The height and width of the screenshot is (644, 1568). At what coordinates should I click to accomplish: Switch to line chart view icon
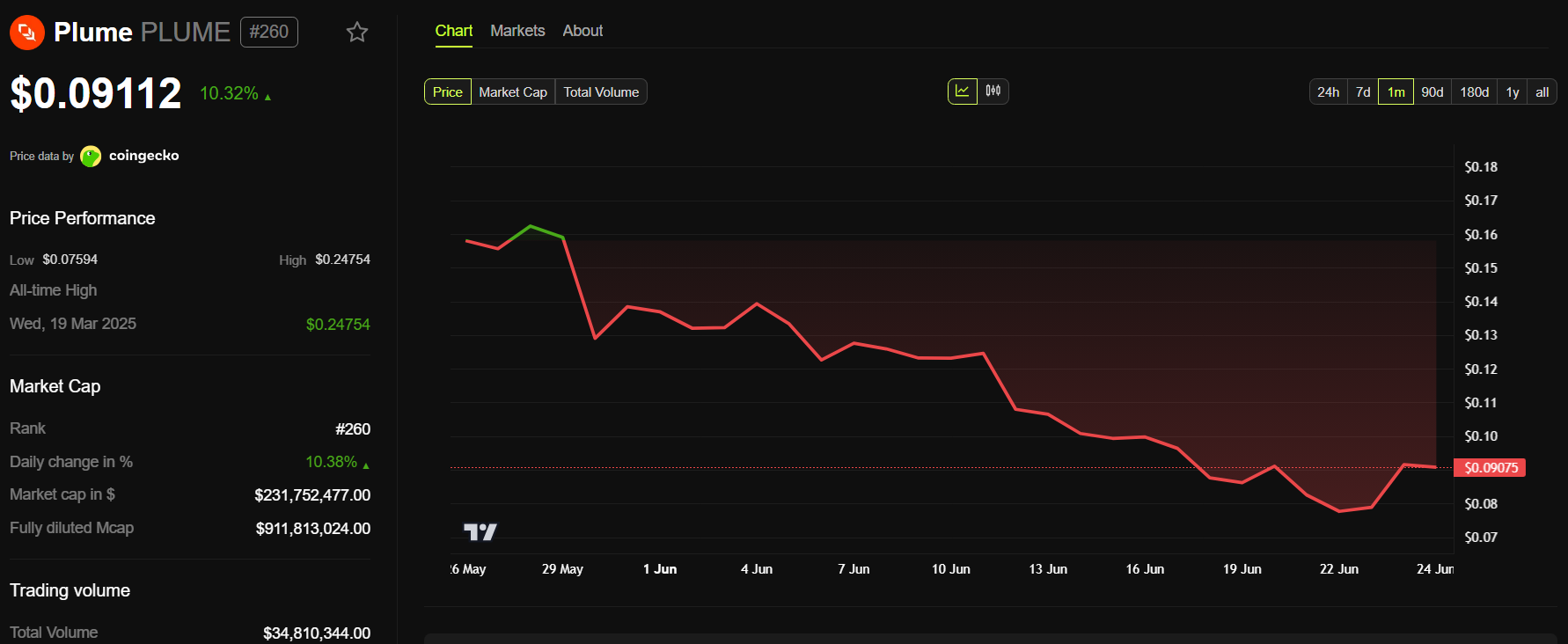pyautogui.click(x=963, y=91)
